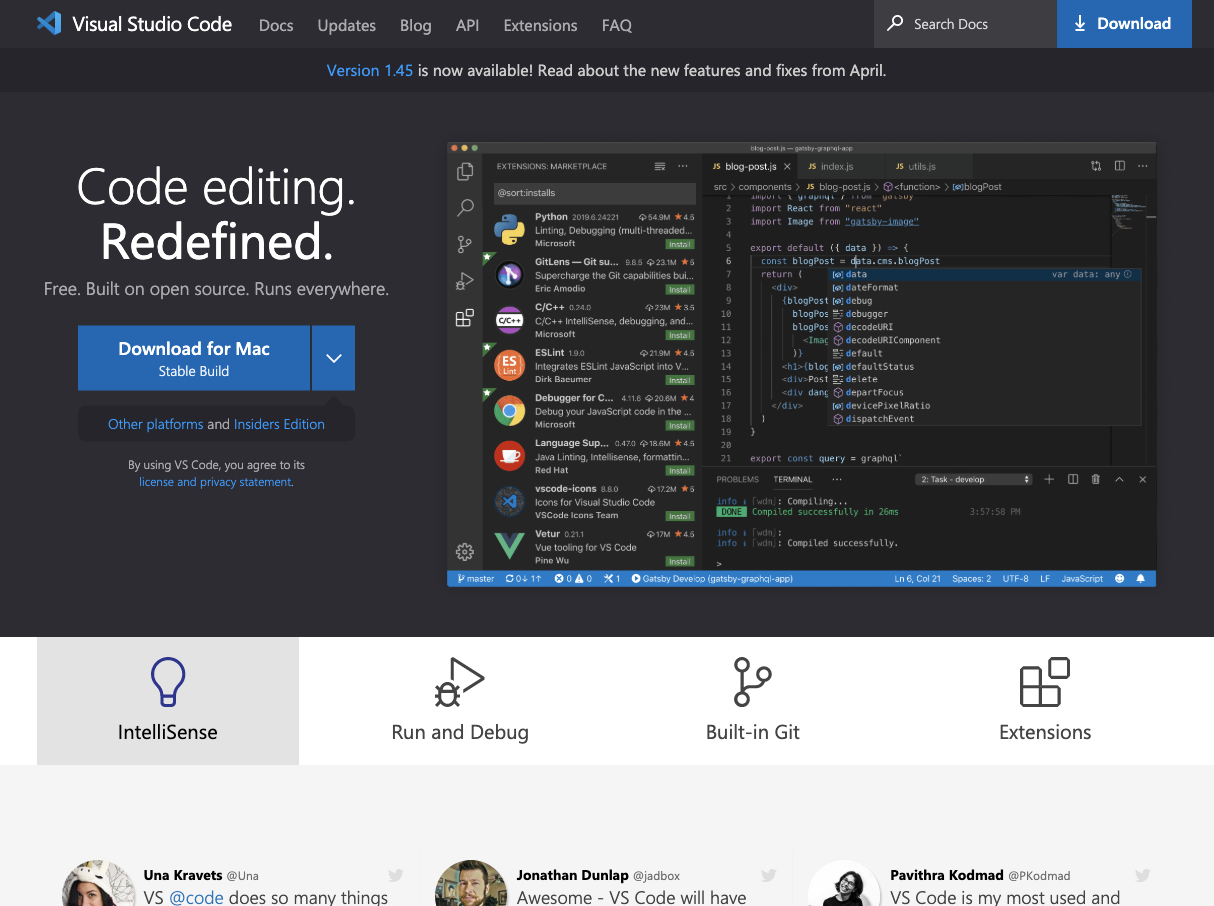Click the Debugger for Chrome icon
The image size is (1214, 906).
510,411
